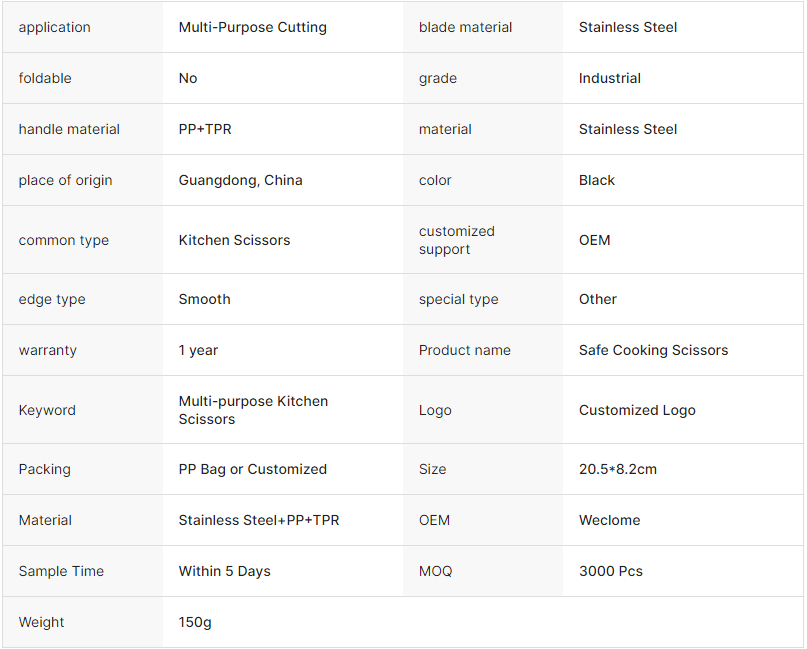This screenshot has width=807, height=649.
Task: Select the 'Safe Cooking Scissors' product name
Action: [653, 350]
